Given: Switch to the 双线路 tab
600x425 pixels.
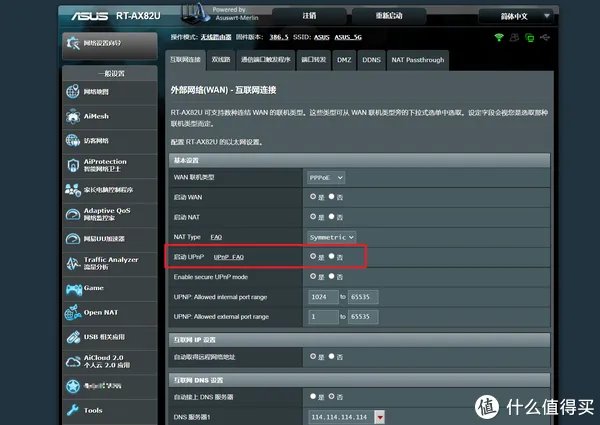Looking at the screenshot, I should click(221, 60).
